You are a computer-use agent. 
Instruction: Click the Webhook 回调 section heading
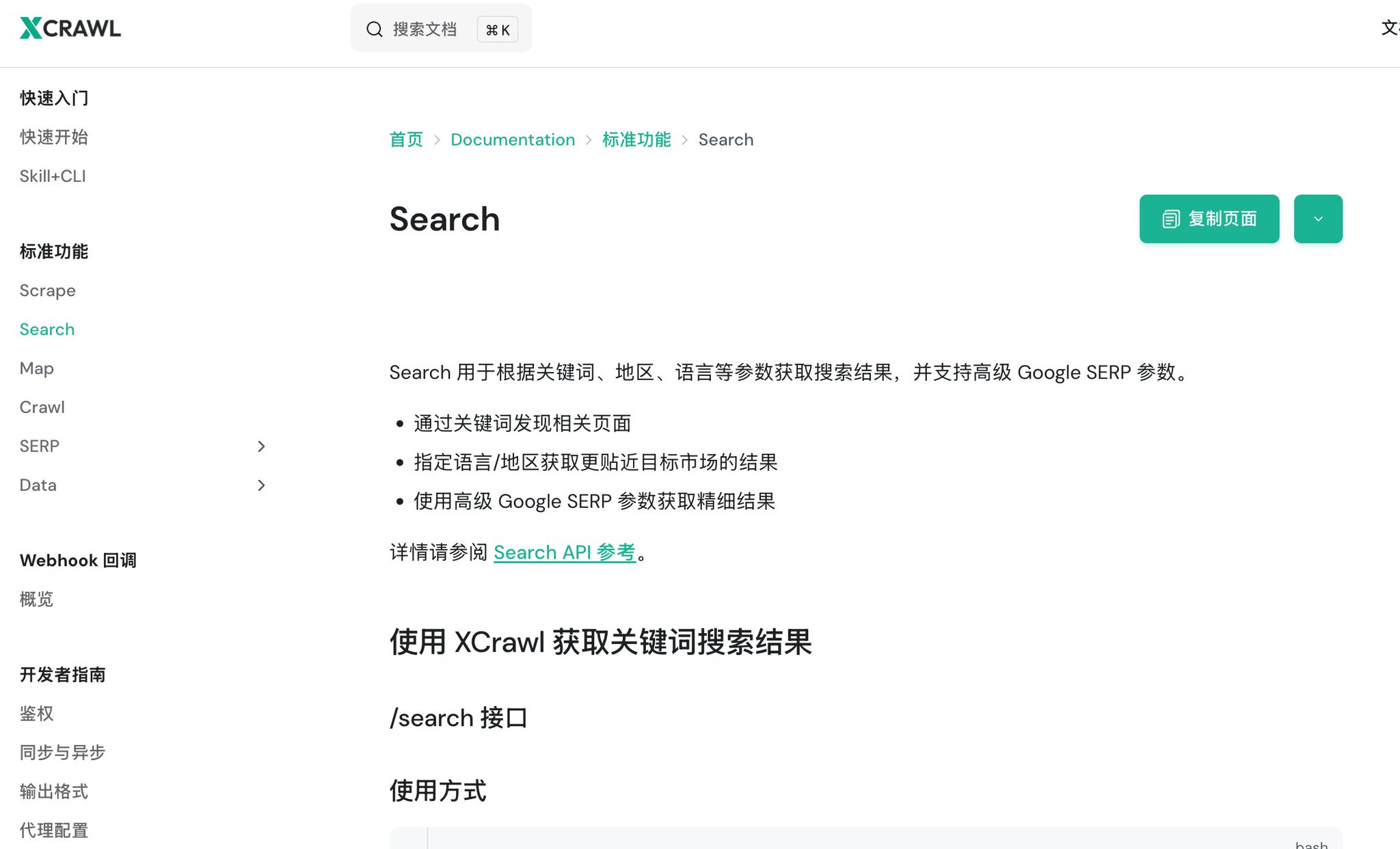(x=78, y=561)
